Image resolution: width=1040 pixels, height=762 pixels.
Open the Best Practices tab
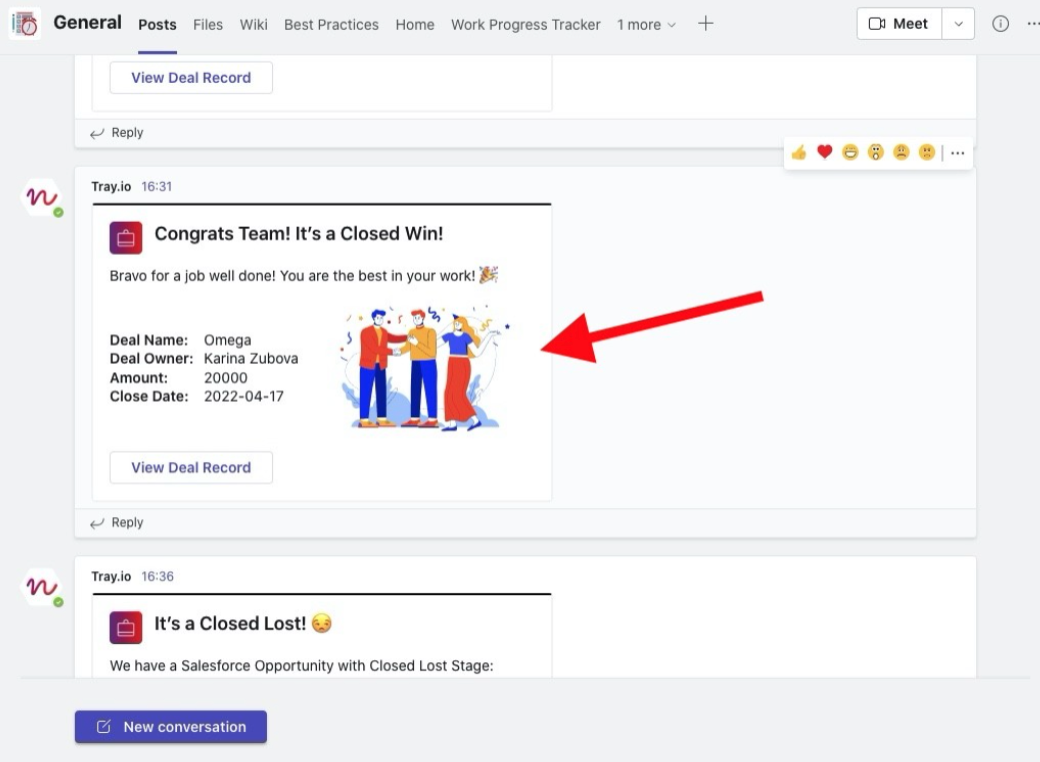[x=331, y=25]
